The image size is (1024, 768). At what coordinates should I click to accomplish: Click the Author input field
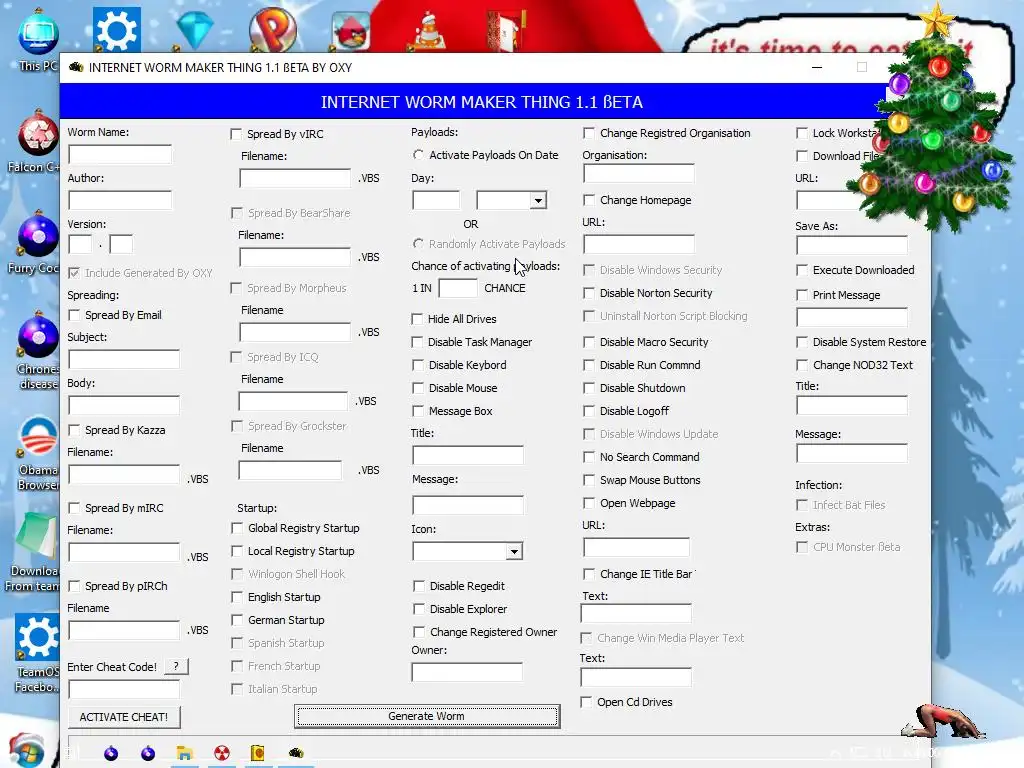coord(120,200)
